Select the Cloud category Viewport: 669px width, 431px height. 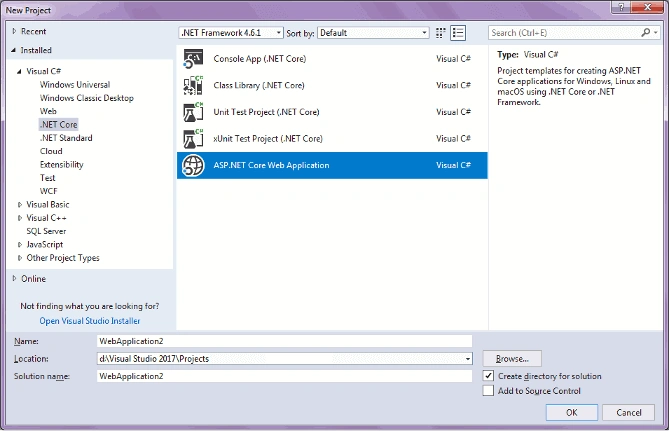[x=51, y=151]
